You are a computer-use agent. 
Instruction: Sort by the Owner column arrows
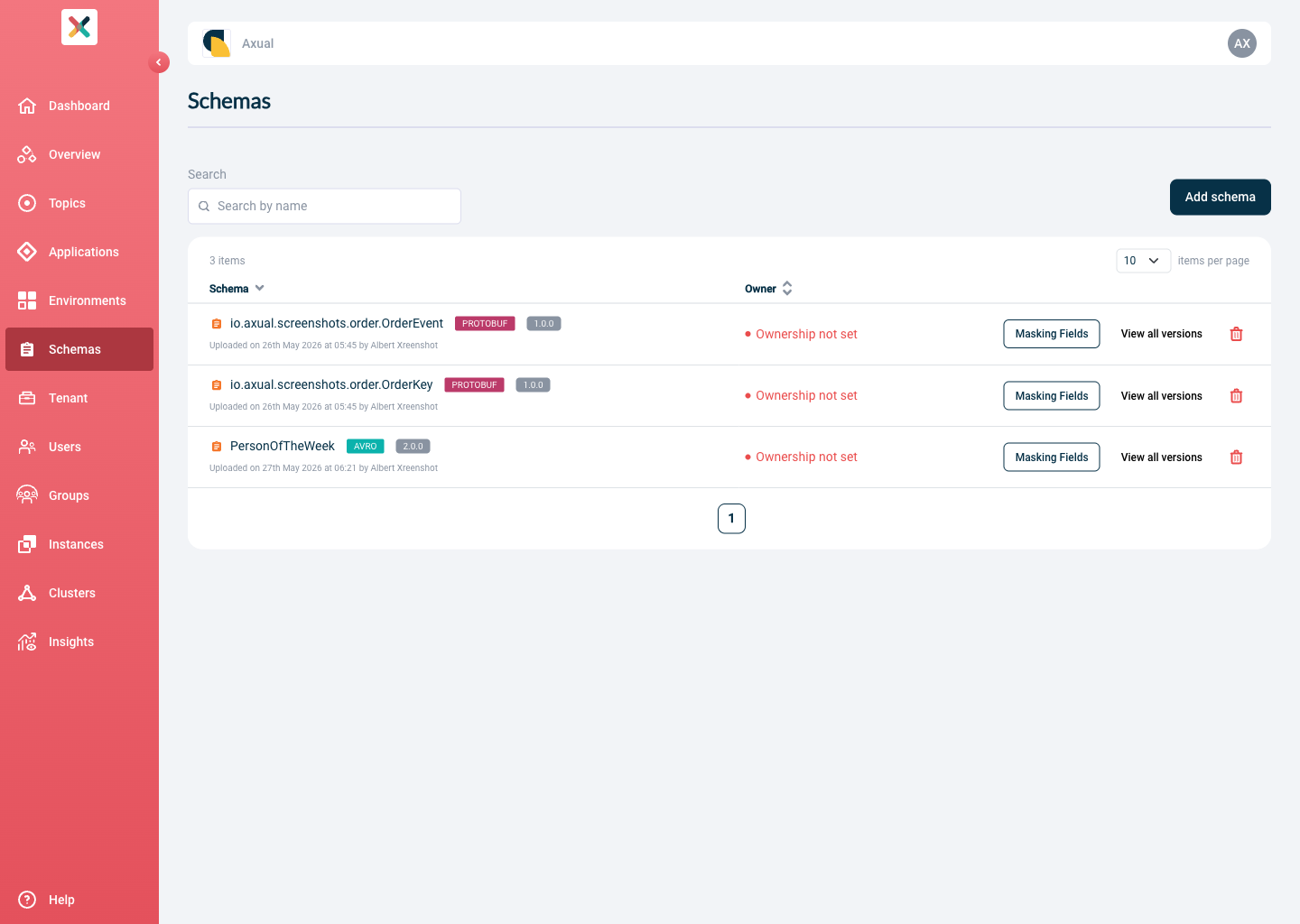[x=787, y=289]
